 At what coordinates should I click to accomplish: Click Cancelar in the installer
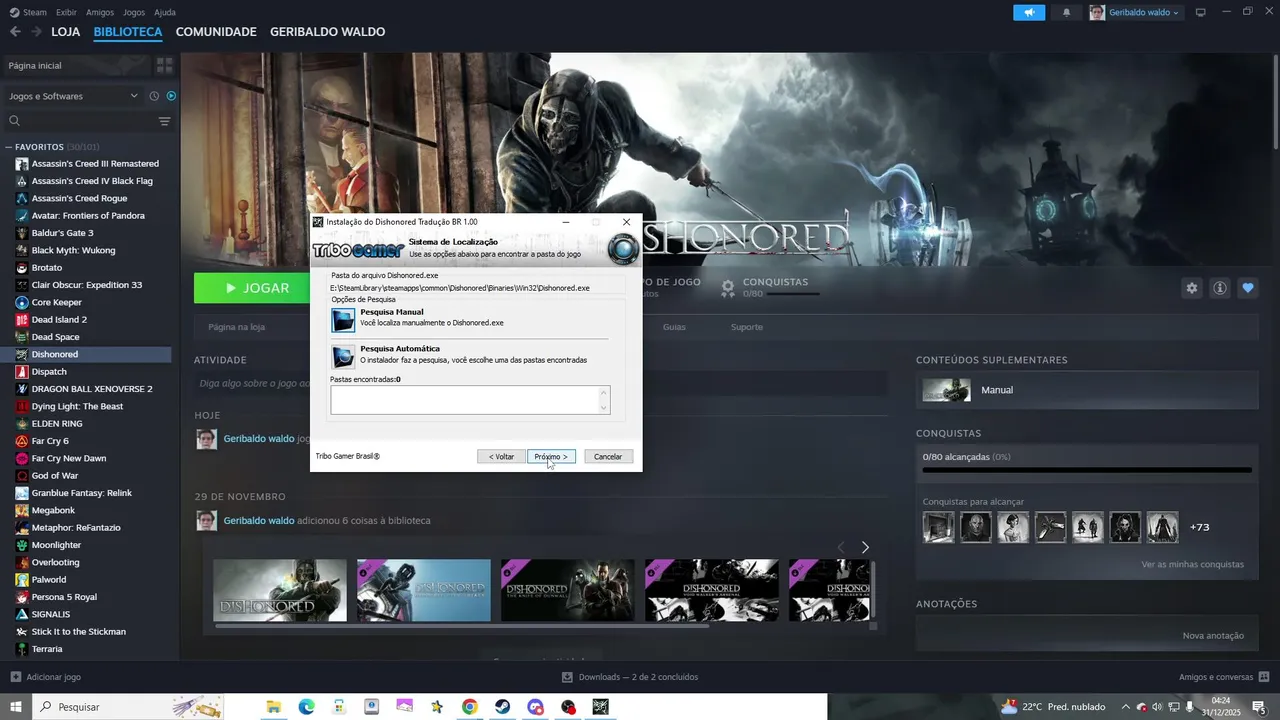[x=608, y=457]
